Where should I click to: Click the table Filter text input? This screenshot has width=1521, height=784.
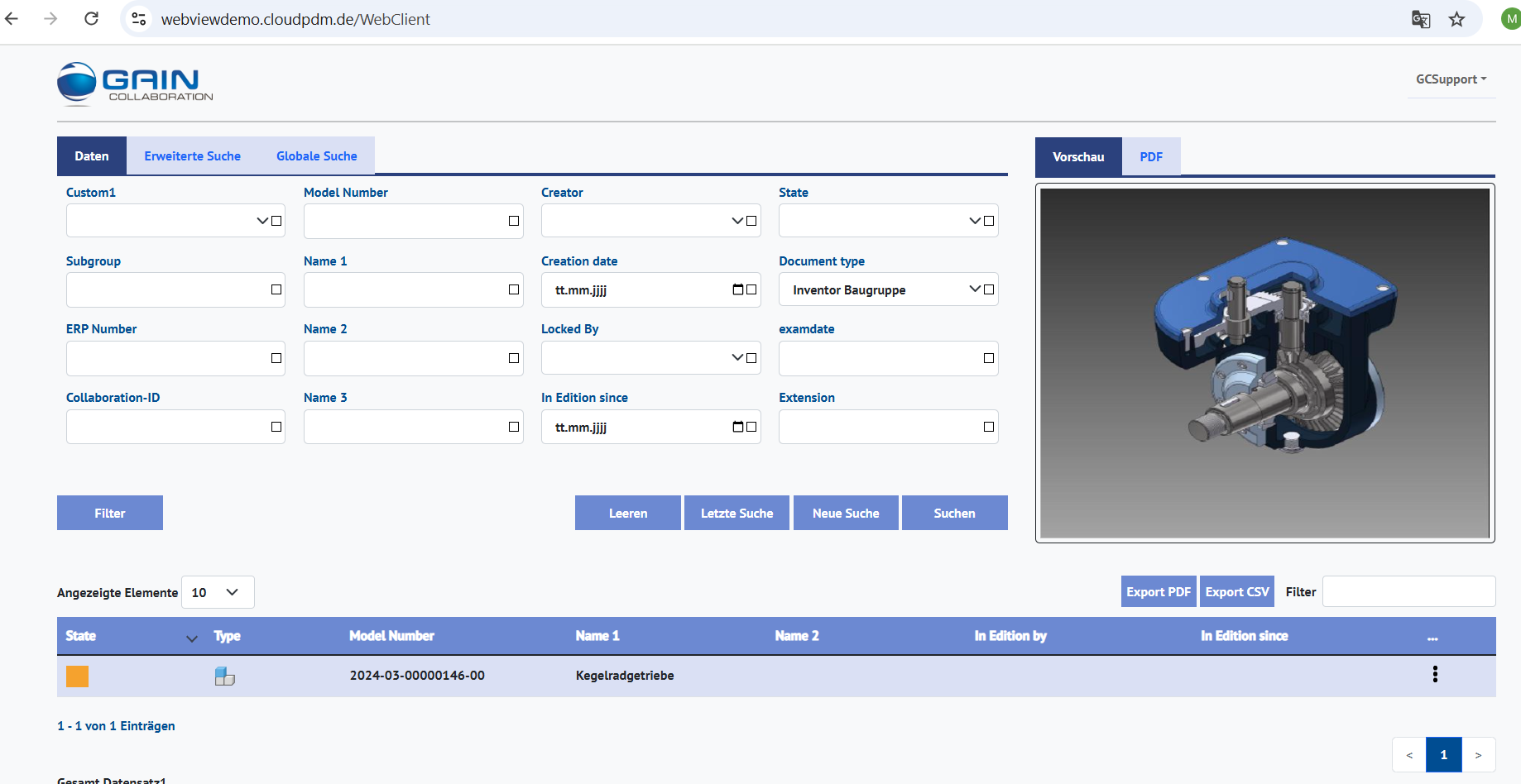1408,591
